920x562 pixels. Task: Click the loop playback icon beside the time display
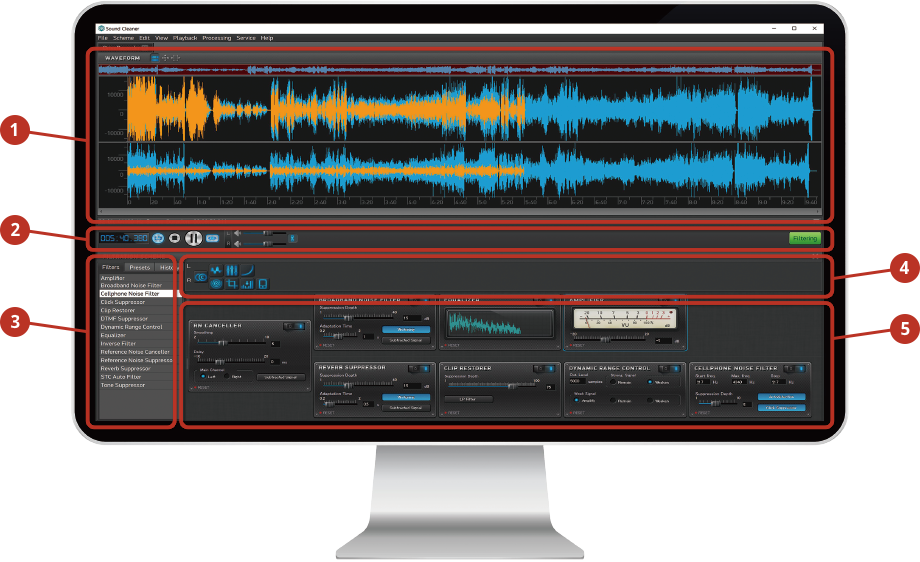[x=158, y=238]
